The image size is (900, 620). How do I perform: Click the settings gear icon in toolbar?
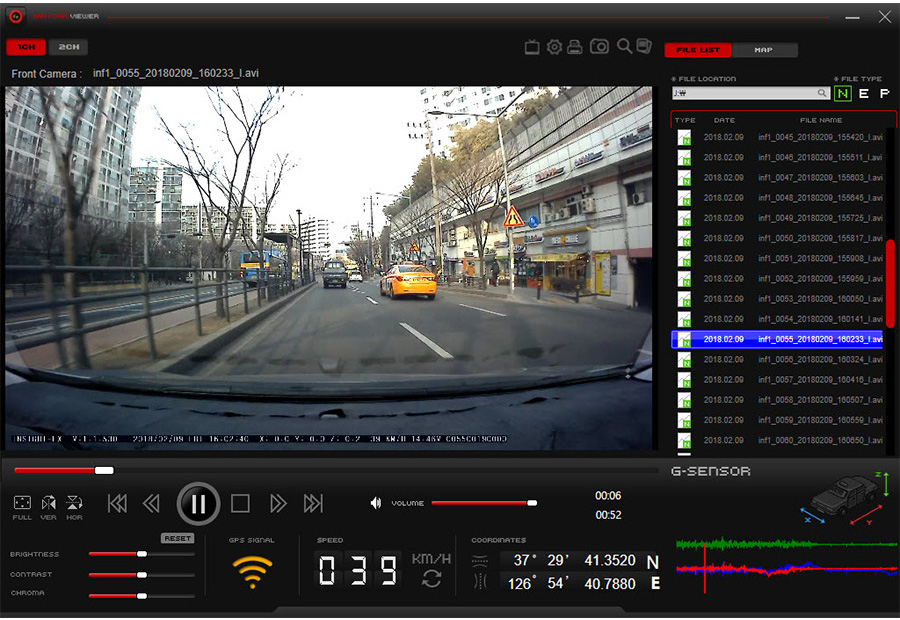tap(554, 47)
